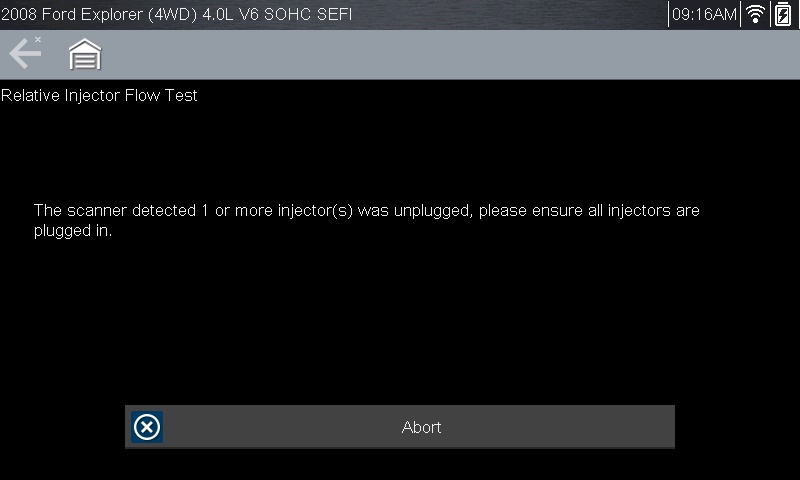Tap the word "injector(s)" in the warning
This screenshot has height=480, width=800.
(x=316, y=211)
